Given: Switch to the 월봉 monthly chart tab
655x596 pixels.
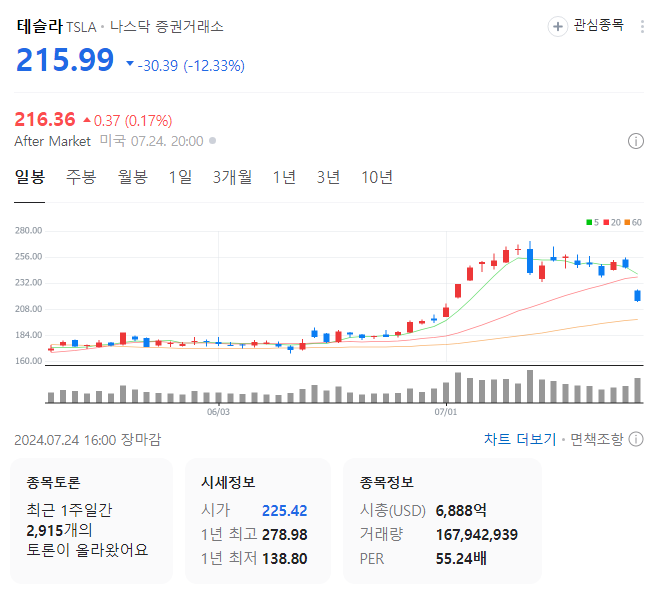Looking at the screenshot, I should [x=132, y=177].
